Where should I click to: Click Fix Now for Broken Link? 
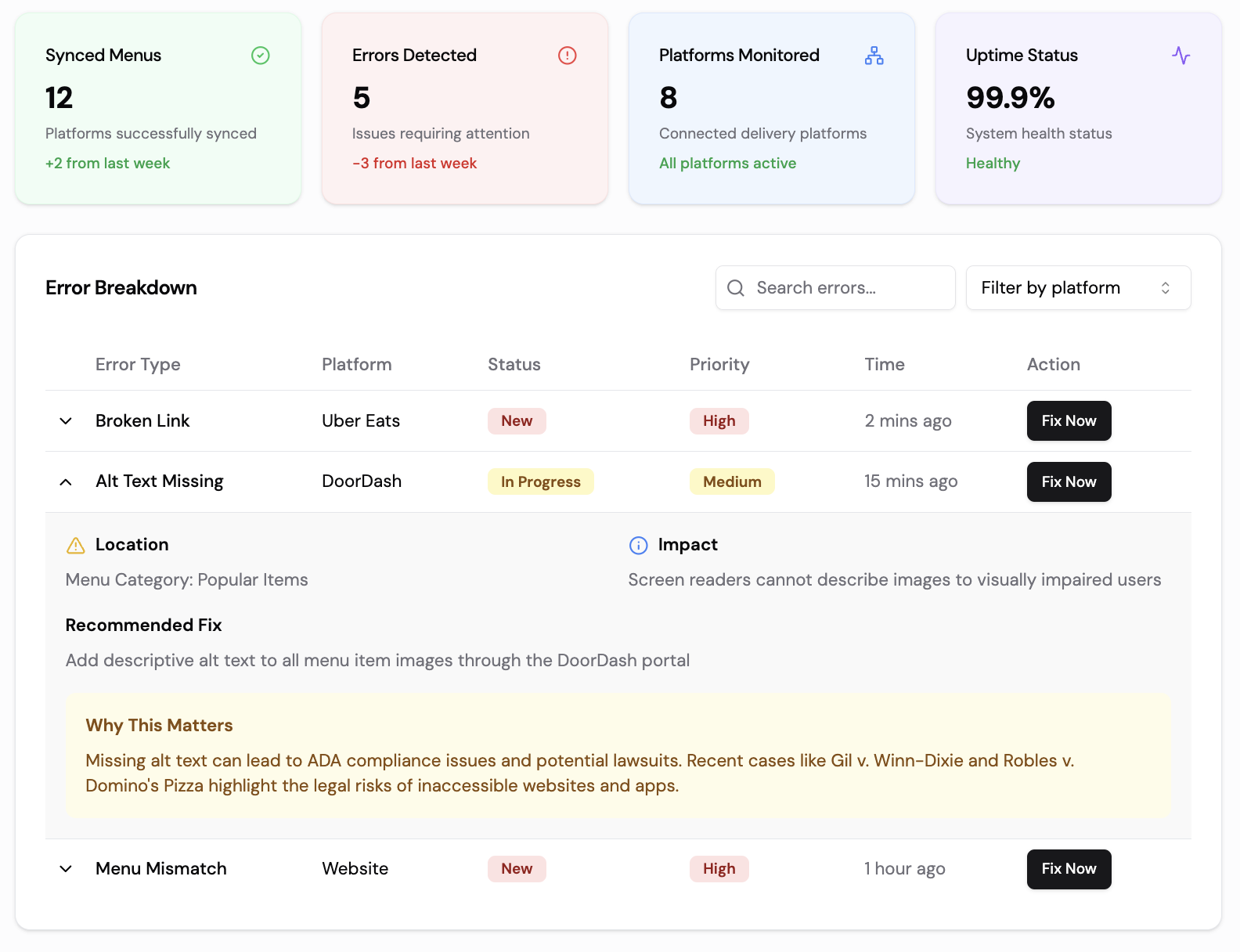click(1069, 421)
